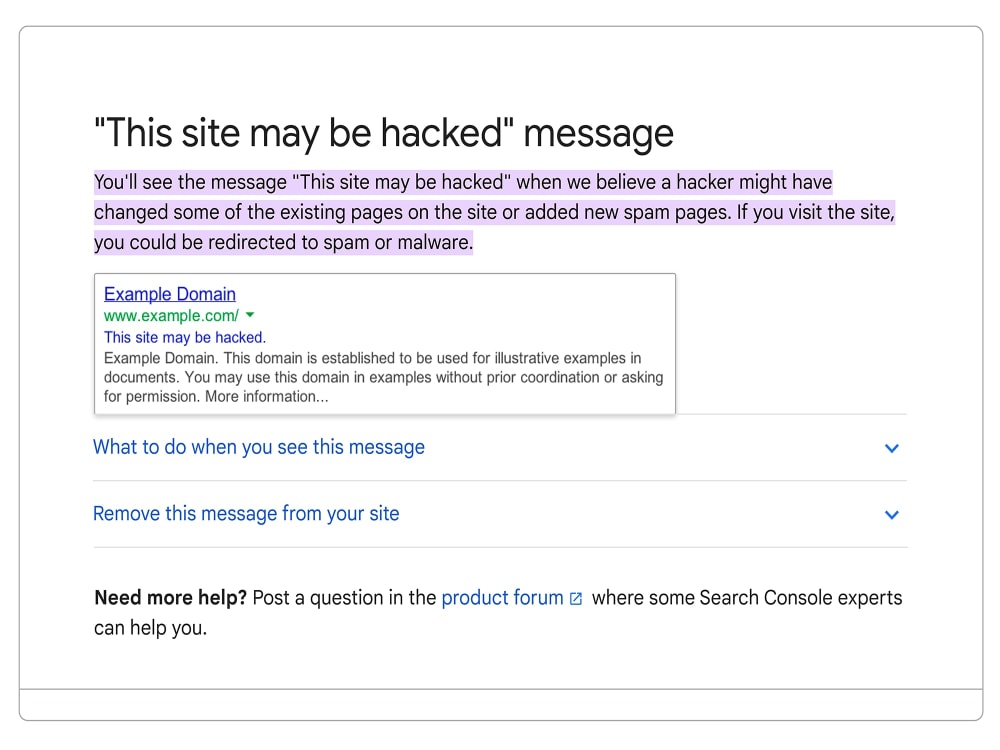This screenshot has height=750, width=1000.
Task: Click the highlighted paragraph starting 'You'll see the message'
Action: [494, 212]
